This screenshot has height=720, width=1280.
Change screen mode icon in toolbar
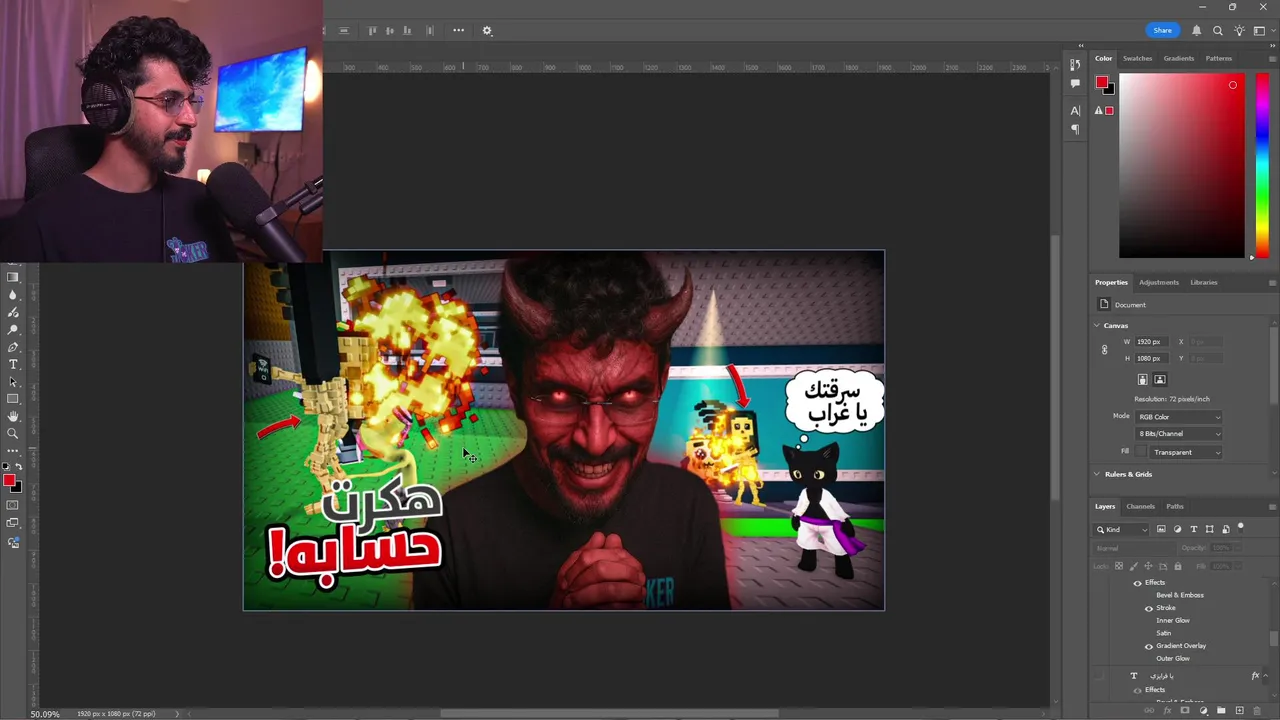pyautogui.click(x=13, y=522)
